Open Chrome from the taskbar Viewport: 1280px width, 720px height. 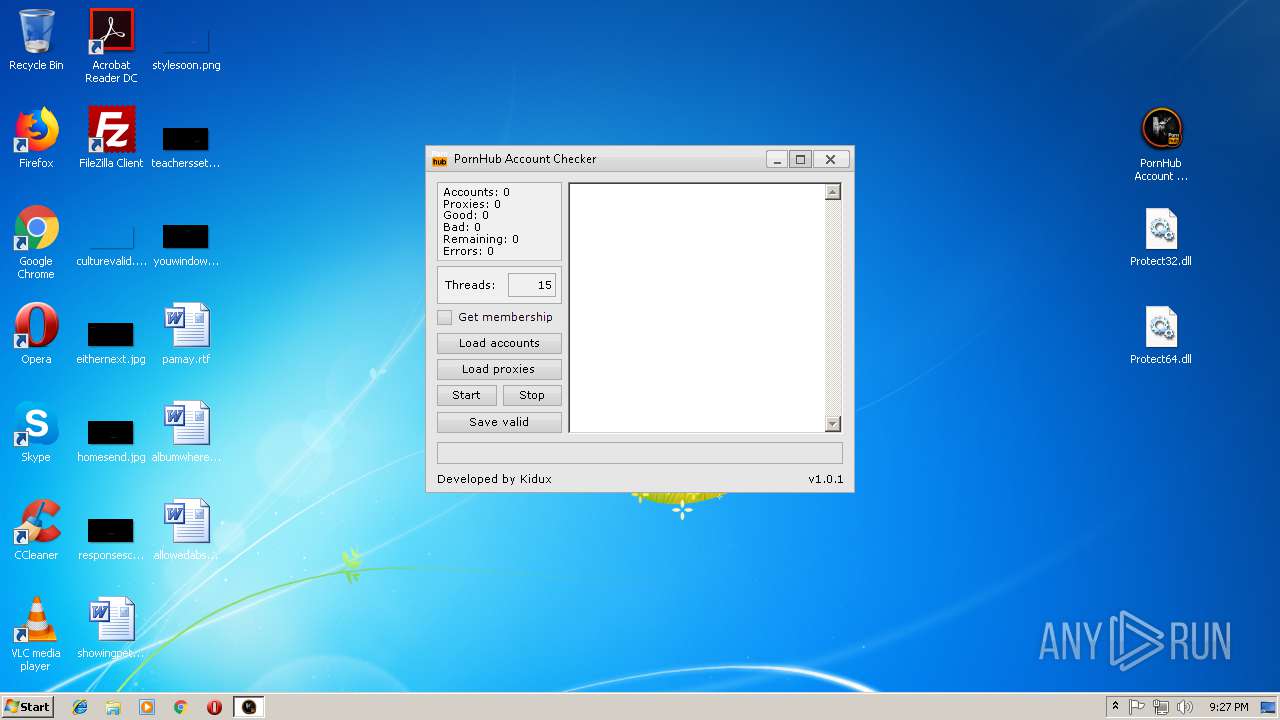click(181, 707)
